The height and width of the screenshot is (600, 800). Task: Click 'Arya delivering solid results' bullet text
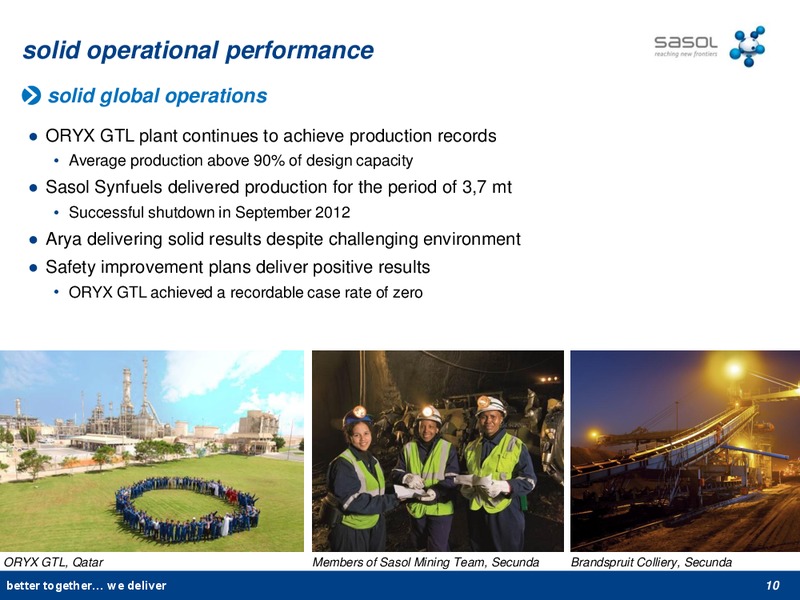click(x=283, y=239)
